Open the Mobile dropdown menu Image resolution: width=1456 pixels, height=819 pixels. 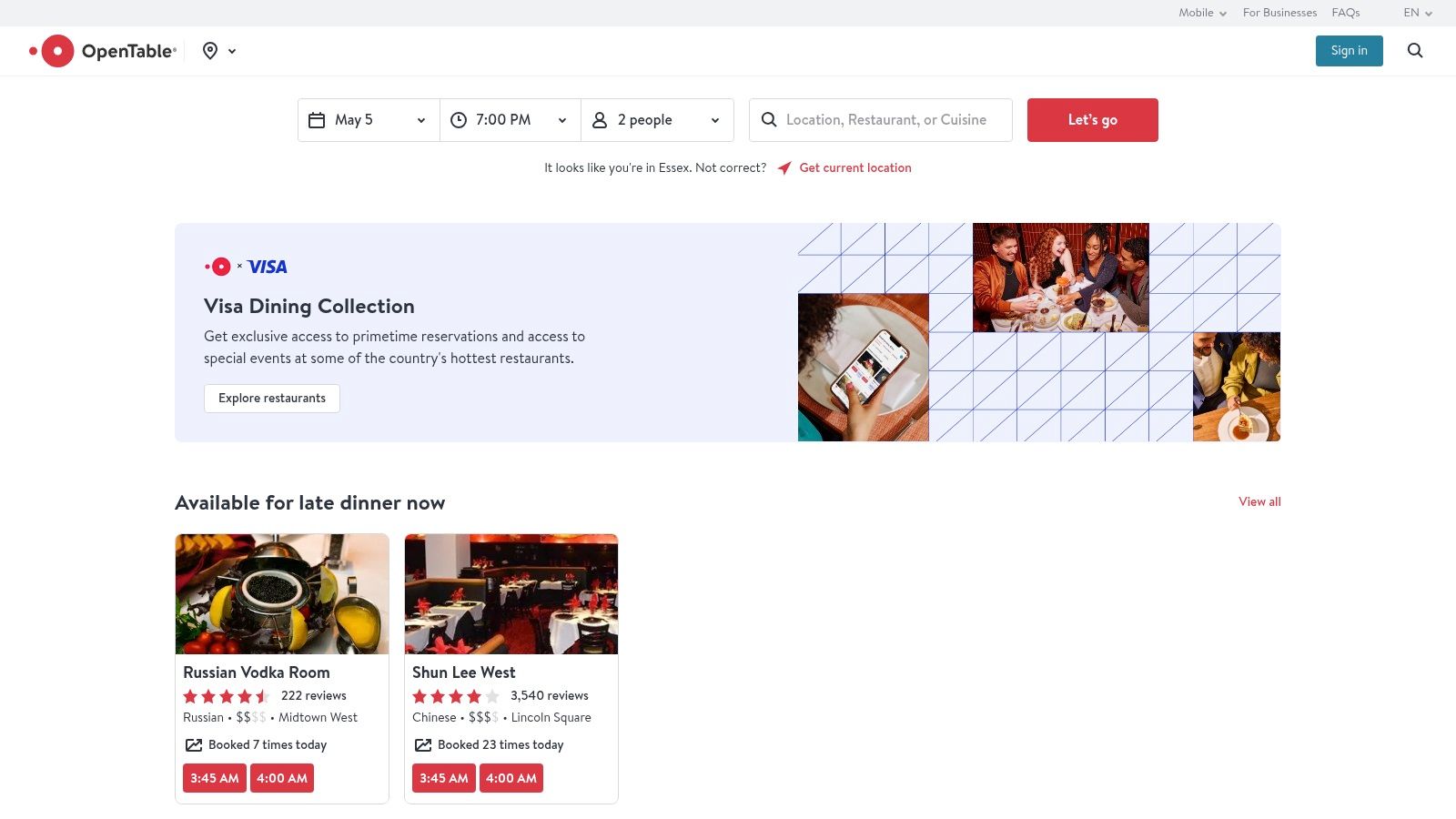pyautogui.click(x=1203, y=13)
